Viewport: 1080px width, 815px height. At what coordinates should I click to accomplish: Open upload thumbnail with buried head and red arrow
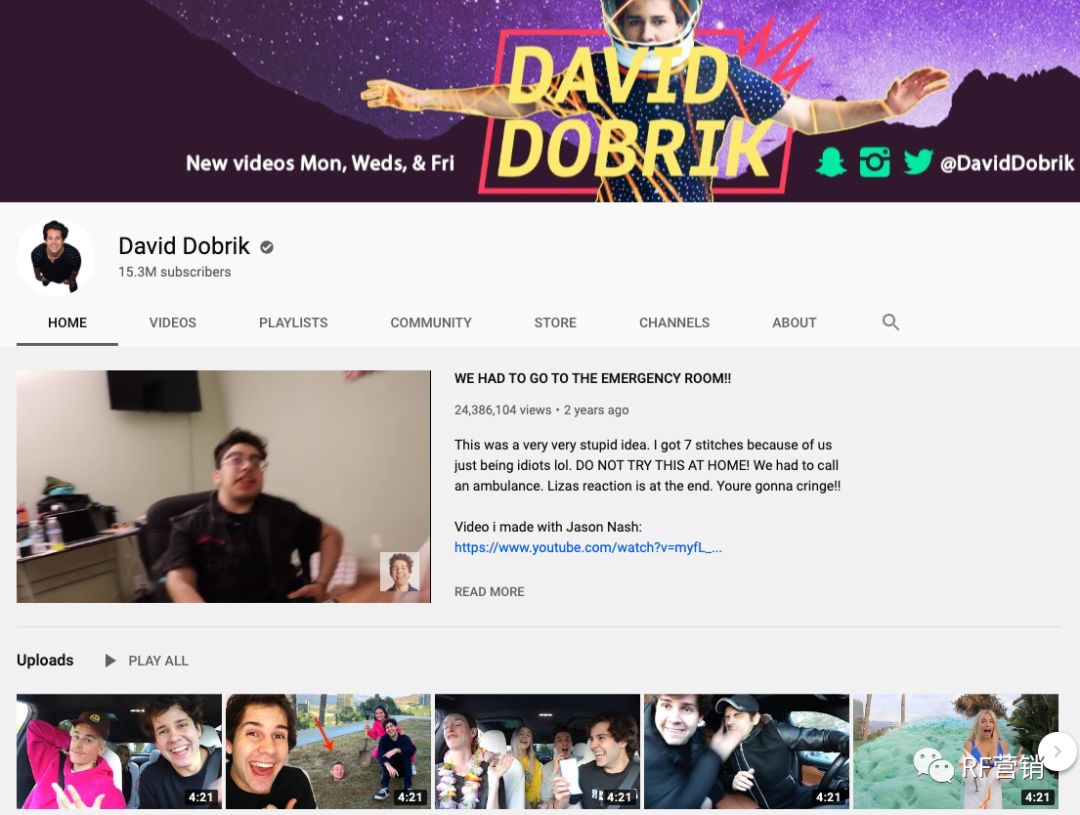point(329,752)
